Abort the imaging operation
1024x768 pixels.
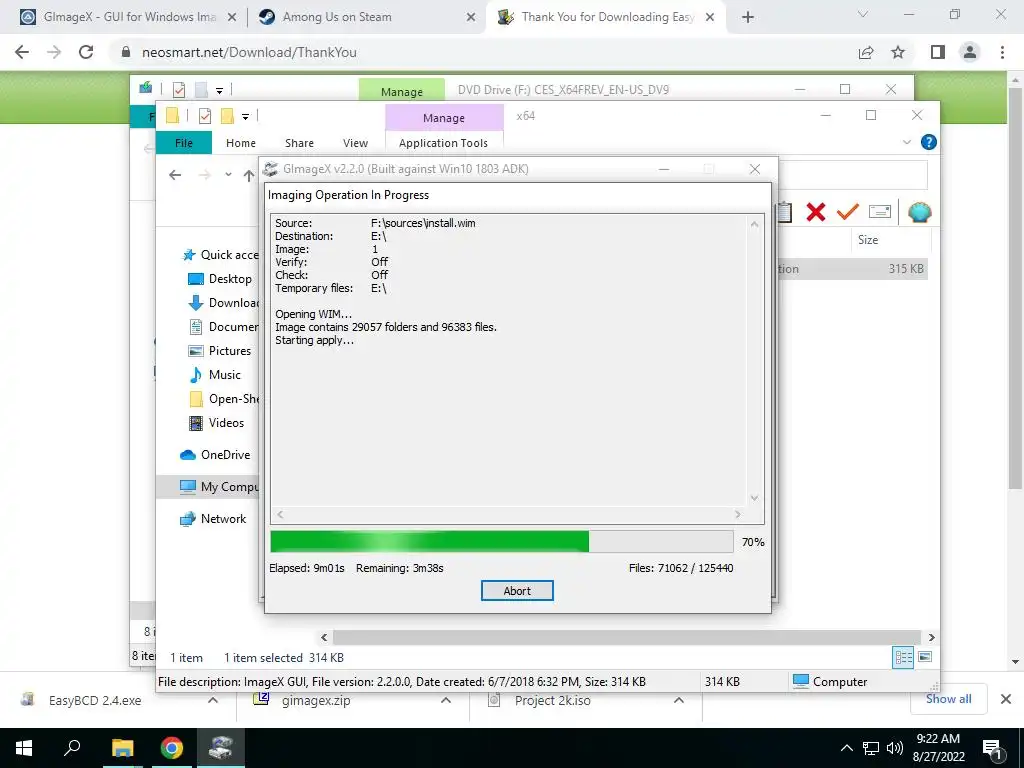(517, 590)
